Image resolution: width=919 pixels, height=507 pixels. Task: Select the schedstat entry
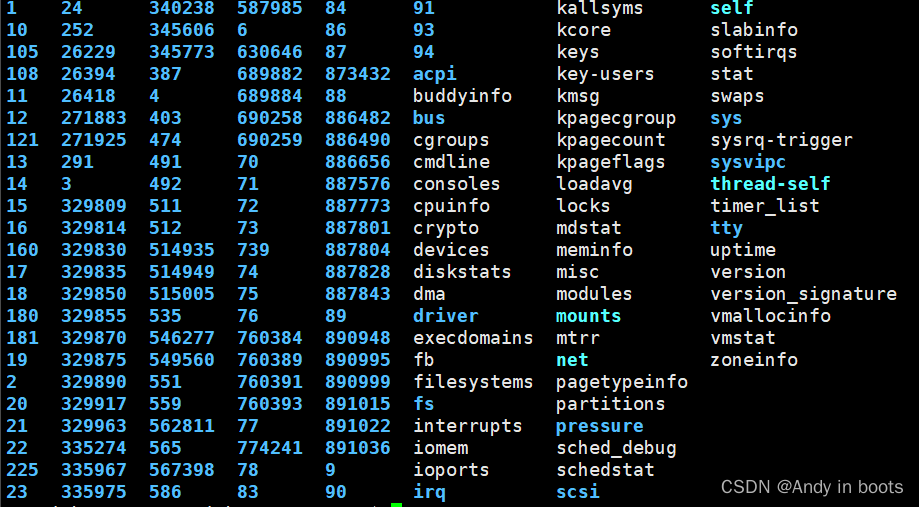click(x=605, y=470)
